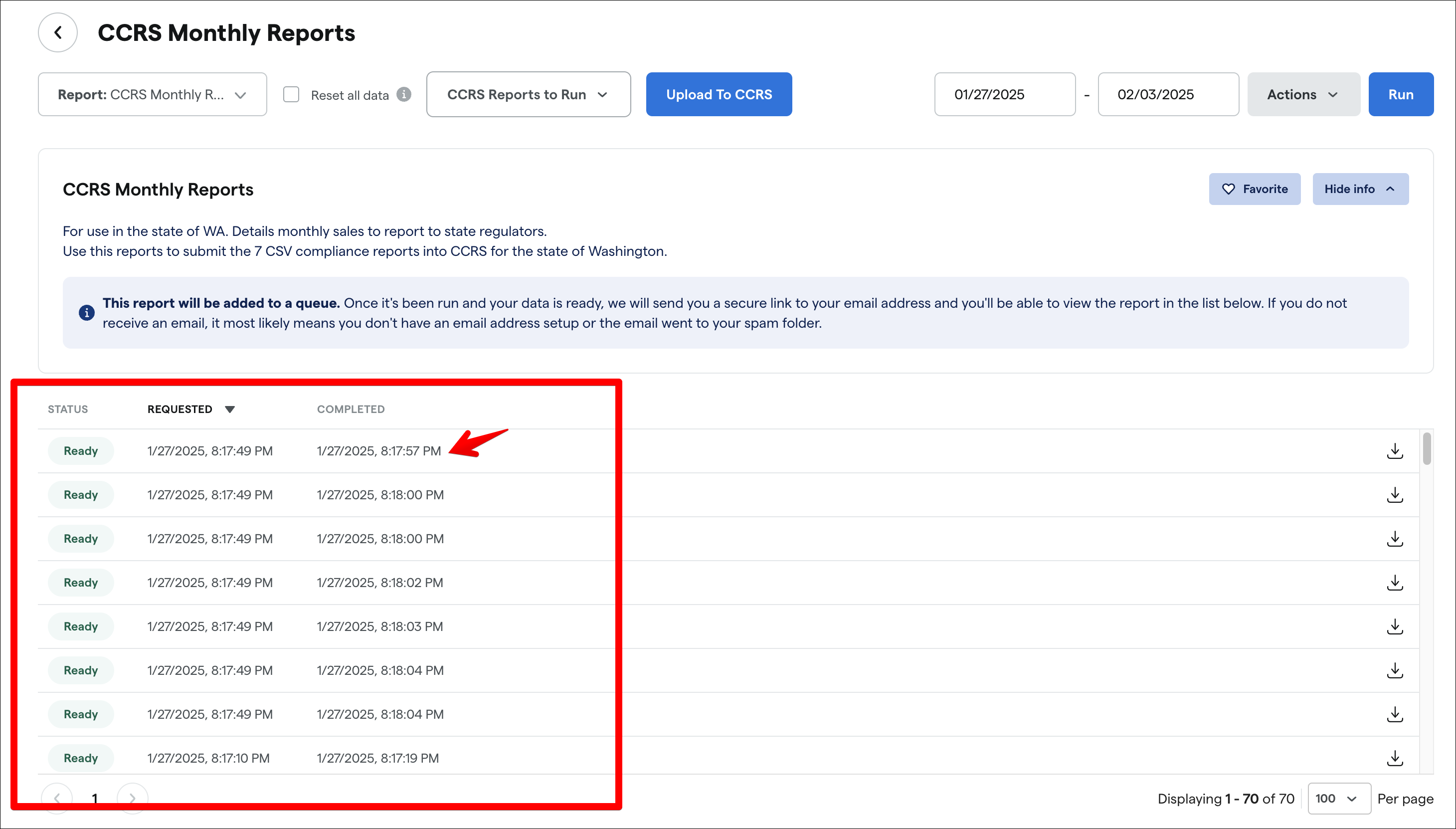The image size is (1456, 829).
Task: Expand the CCRS Reports to Run dropdown
Action: coord(528,94)
